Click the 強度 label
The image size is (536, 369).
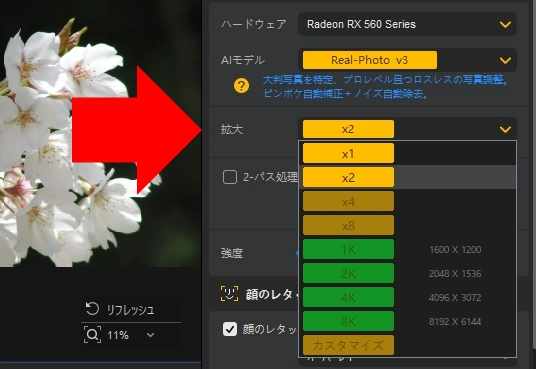pyautogui.click(x=232, y=253)
